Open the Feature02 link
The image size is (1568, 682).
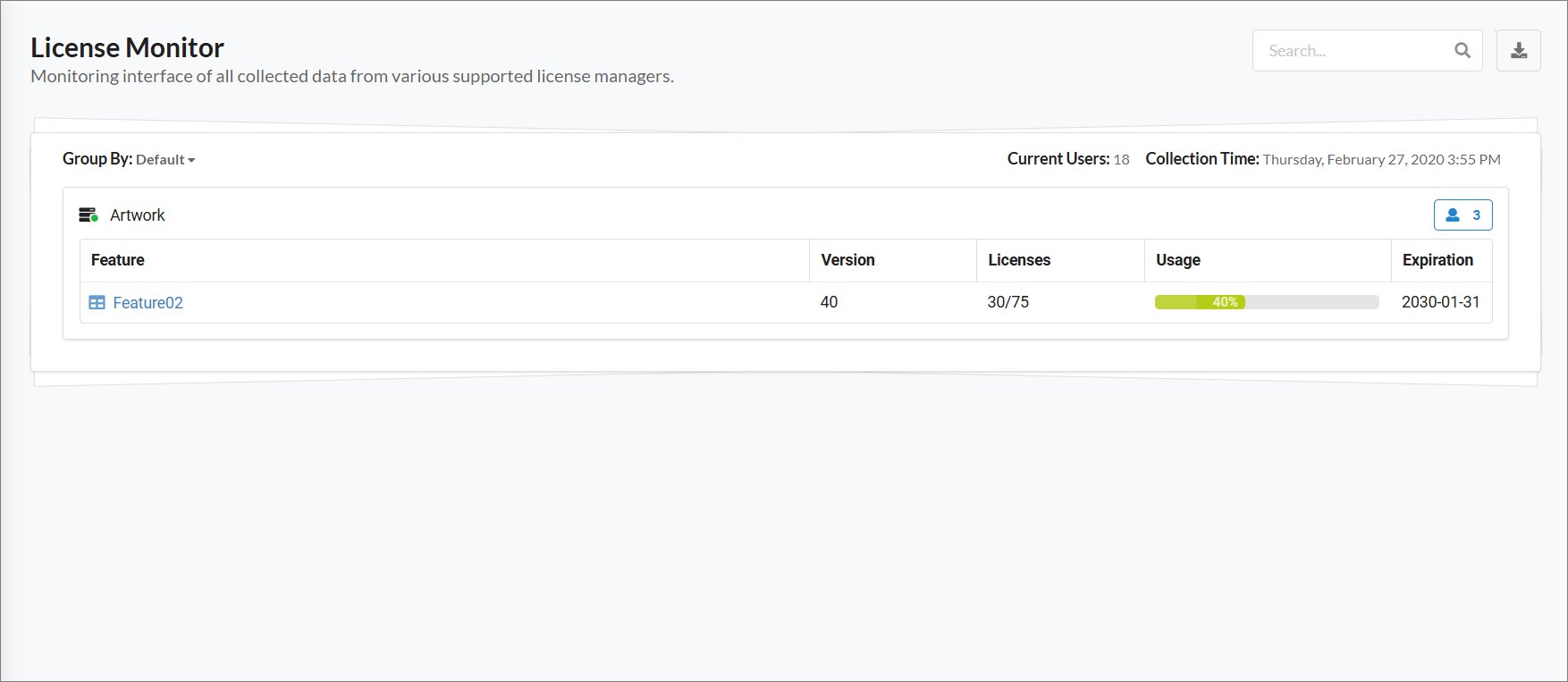(148, 303)
